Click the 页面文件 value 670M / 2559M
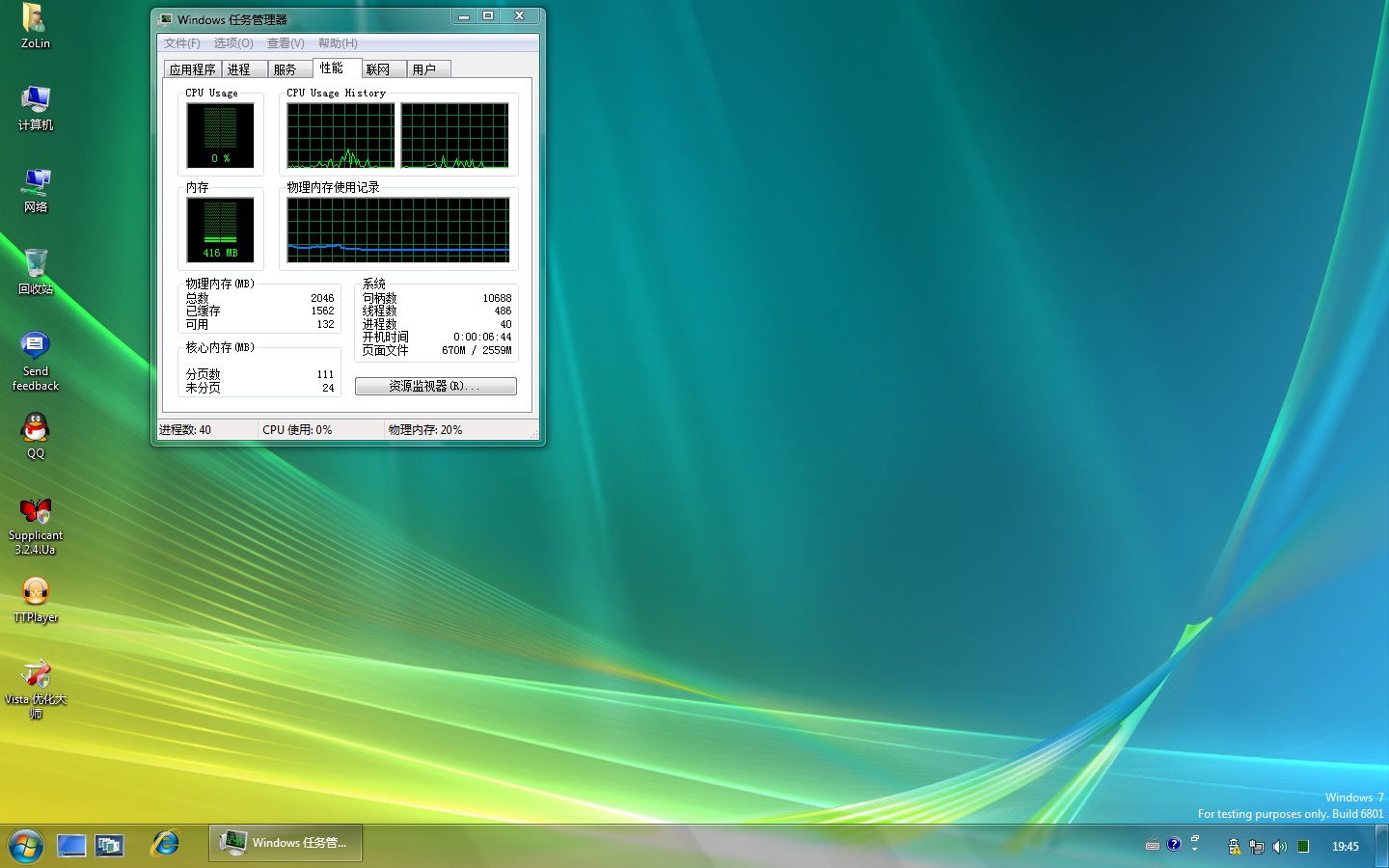 pyautogui.click(x=477, y=350)
